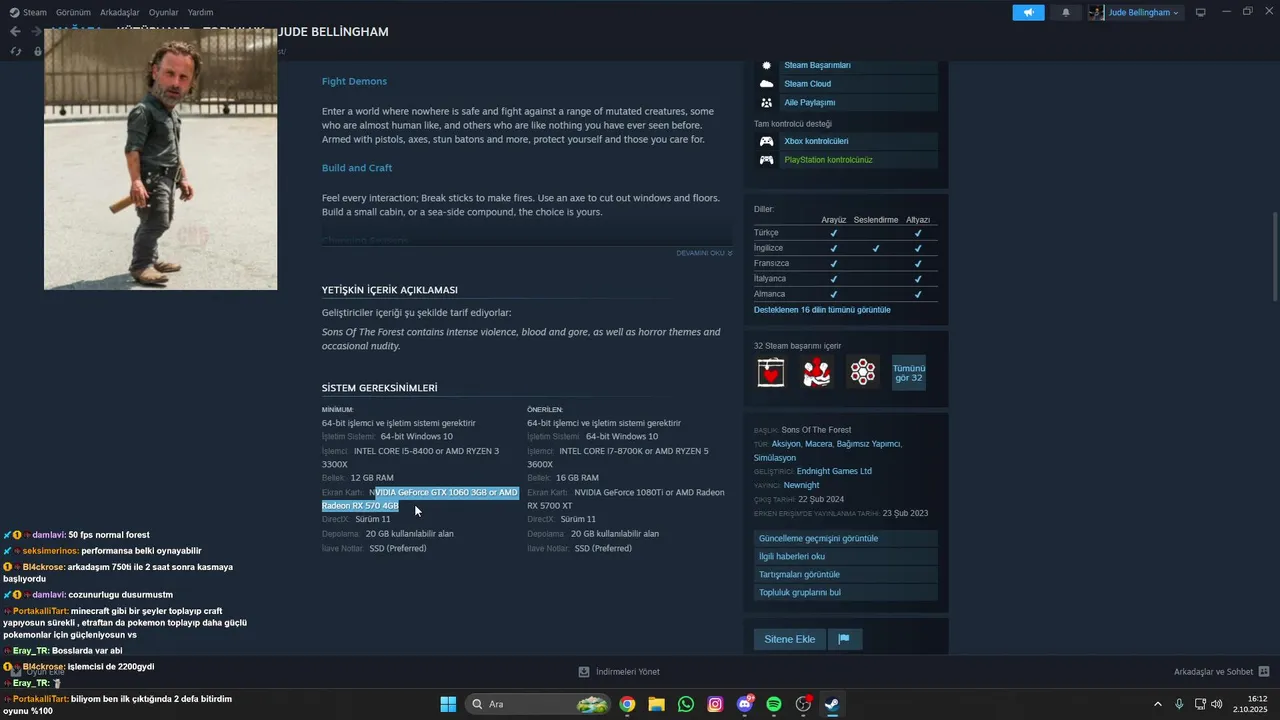Viewport: 1280px width, 720px height.
Task: Open the circular app with red badge
Action: click(803, 704)
